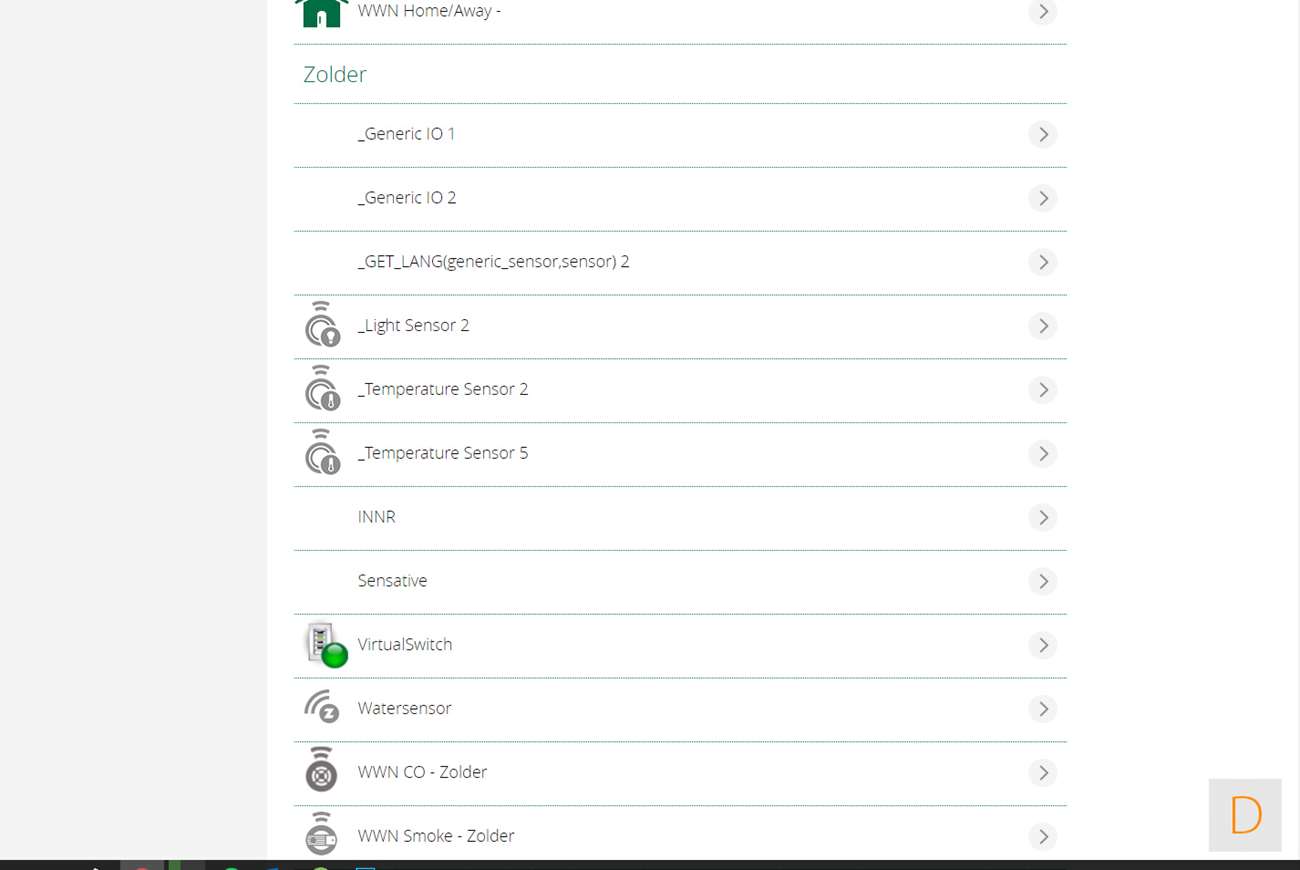Open details chevron for _GET_LANG(generic_sensor,sensor) 2
This screenshot has width=1300, height=870.
tap(1042, 262)
